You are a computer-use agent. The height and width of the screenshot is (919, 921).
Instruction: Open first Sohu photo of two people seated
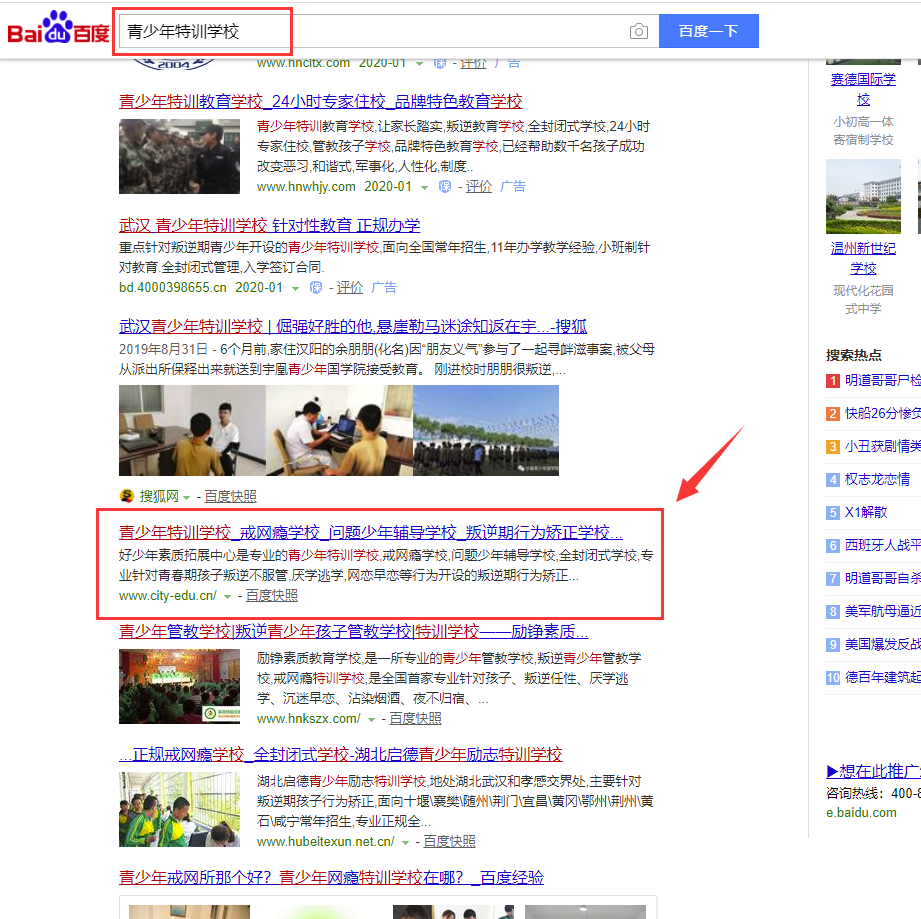pos(192,430)
